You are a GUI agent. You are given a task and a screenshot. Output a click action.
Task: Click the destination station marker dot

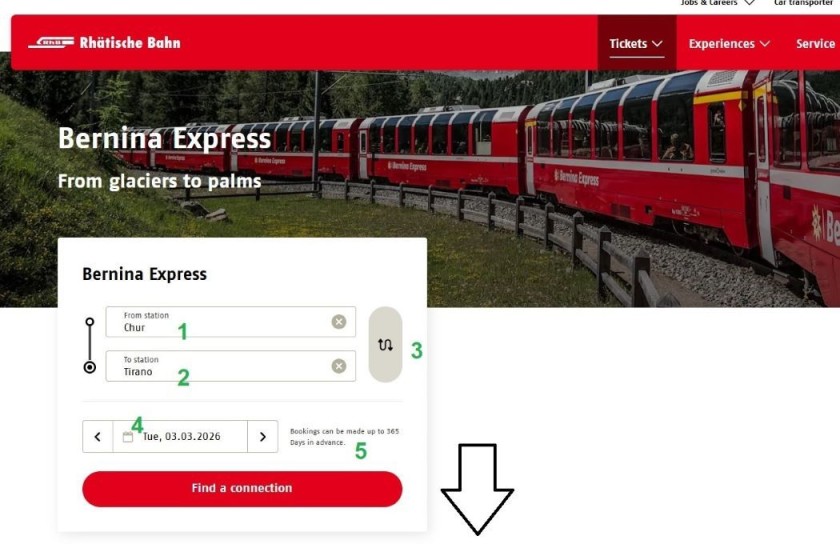coord(90,367)
